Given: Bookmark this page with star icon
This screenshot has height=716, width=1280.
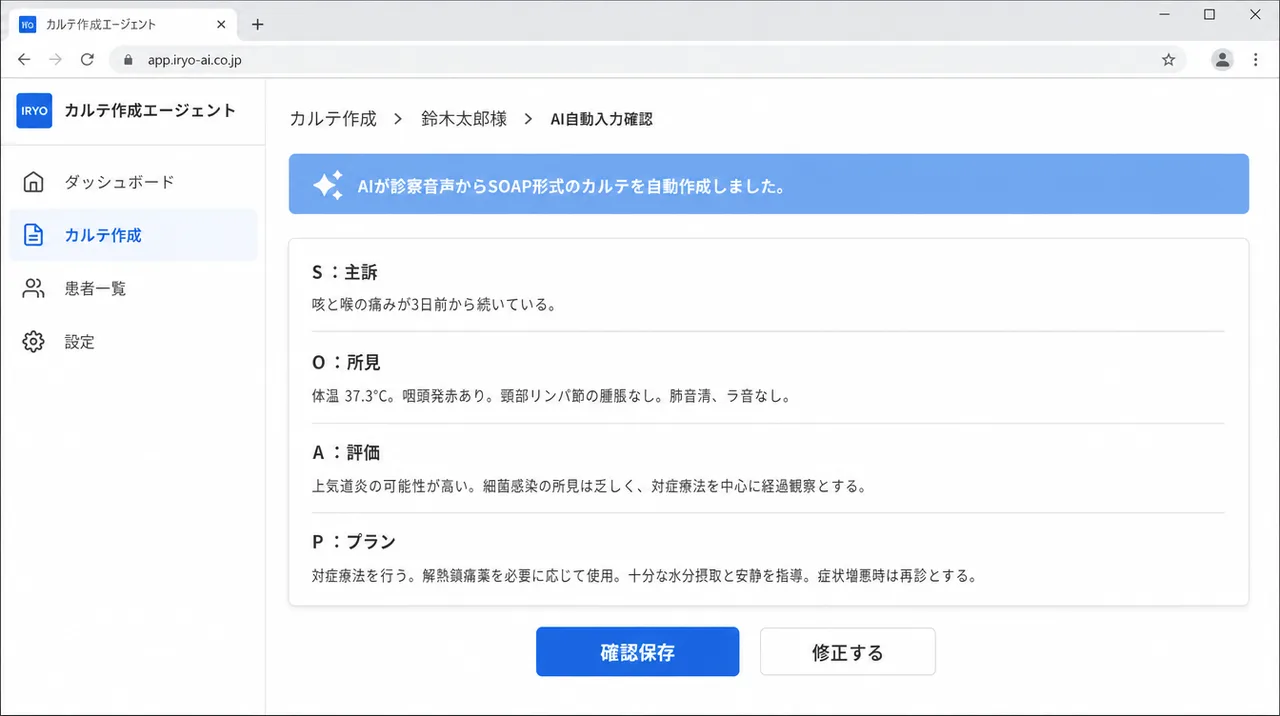Looking at the screenshot, I should point(1168,60).
